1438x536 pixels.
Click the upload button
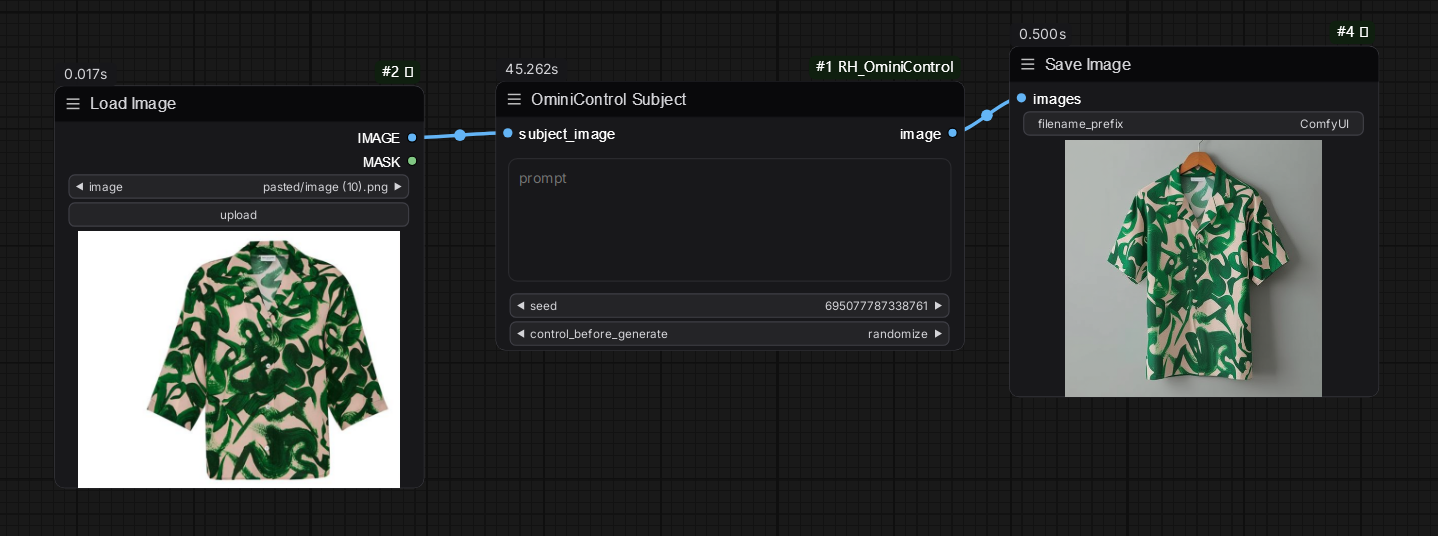[238, 215]
